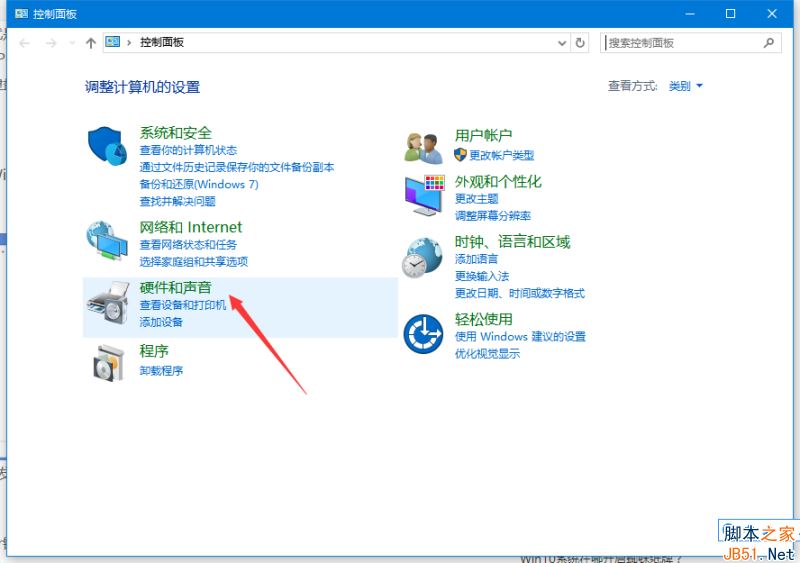Expand the address bar history dropdown

click(562, 43)
